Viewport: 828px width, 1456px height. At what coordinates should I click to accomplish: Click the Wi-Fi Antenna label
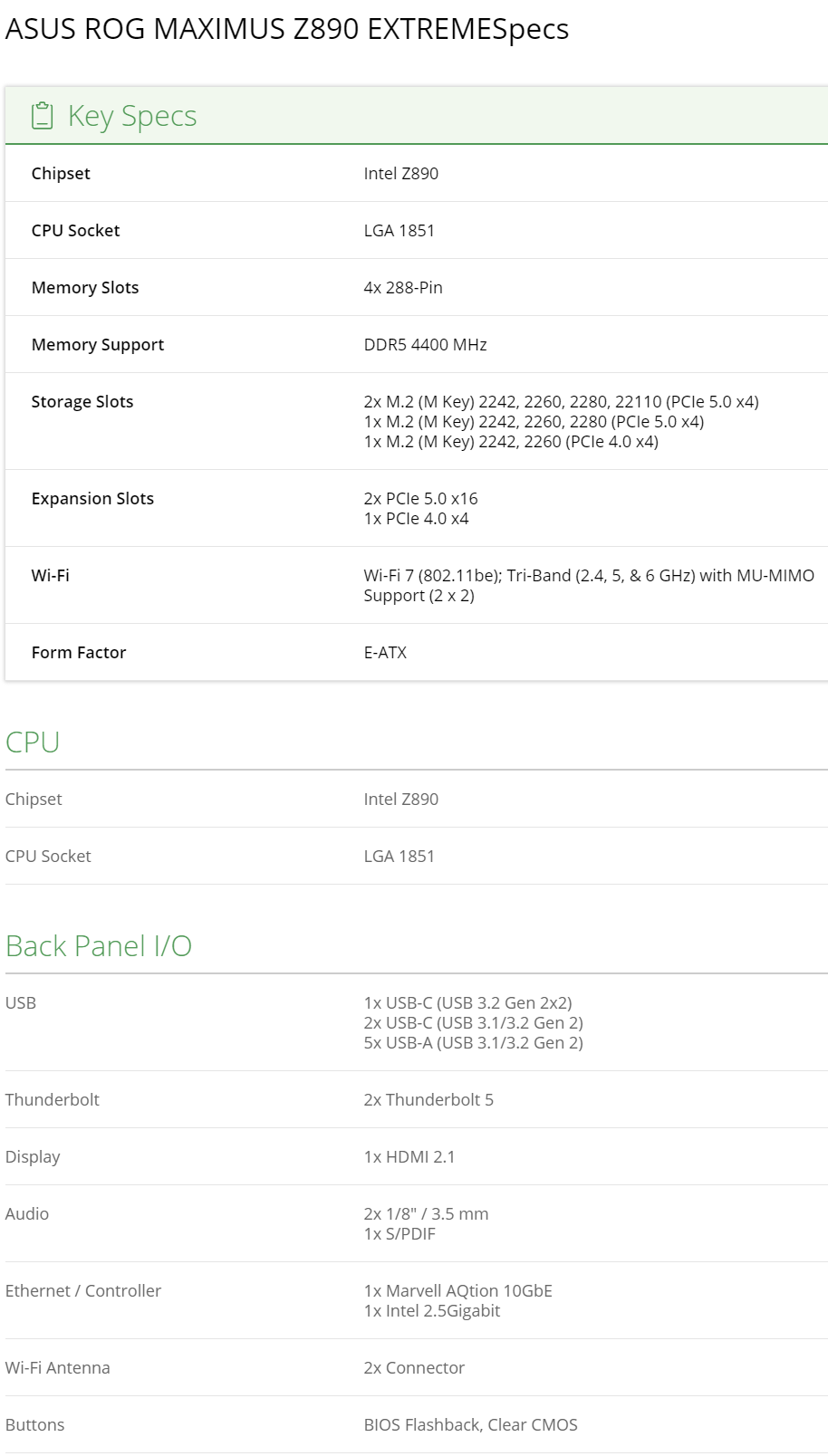point(58,1367)
